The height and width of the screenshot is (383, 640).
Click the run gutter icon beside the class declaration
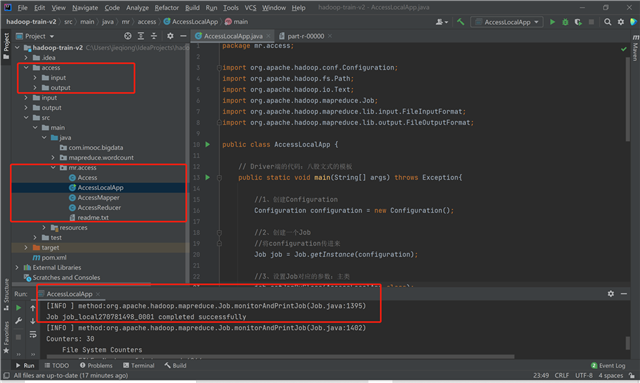pyautogui.click(x=208, y=144)
